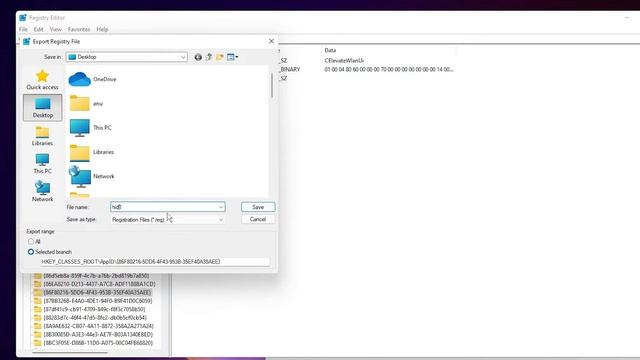Select Libraries in the file list

91,152
